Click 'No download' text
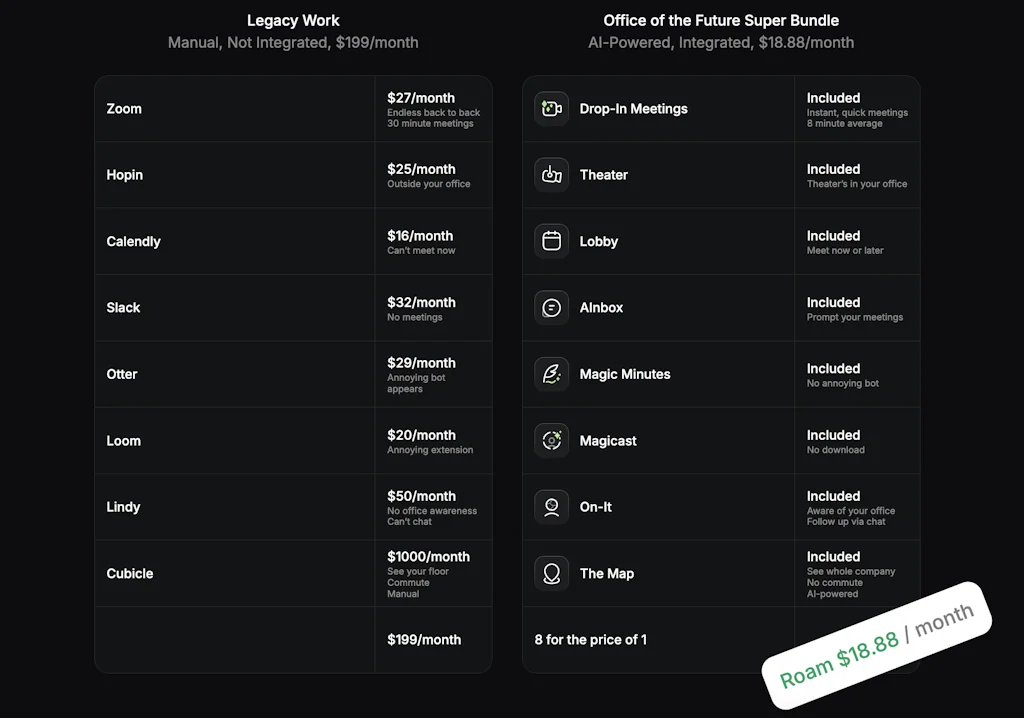The image size is (1024, 718). coord(835,450)
